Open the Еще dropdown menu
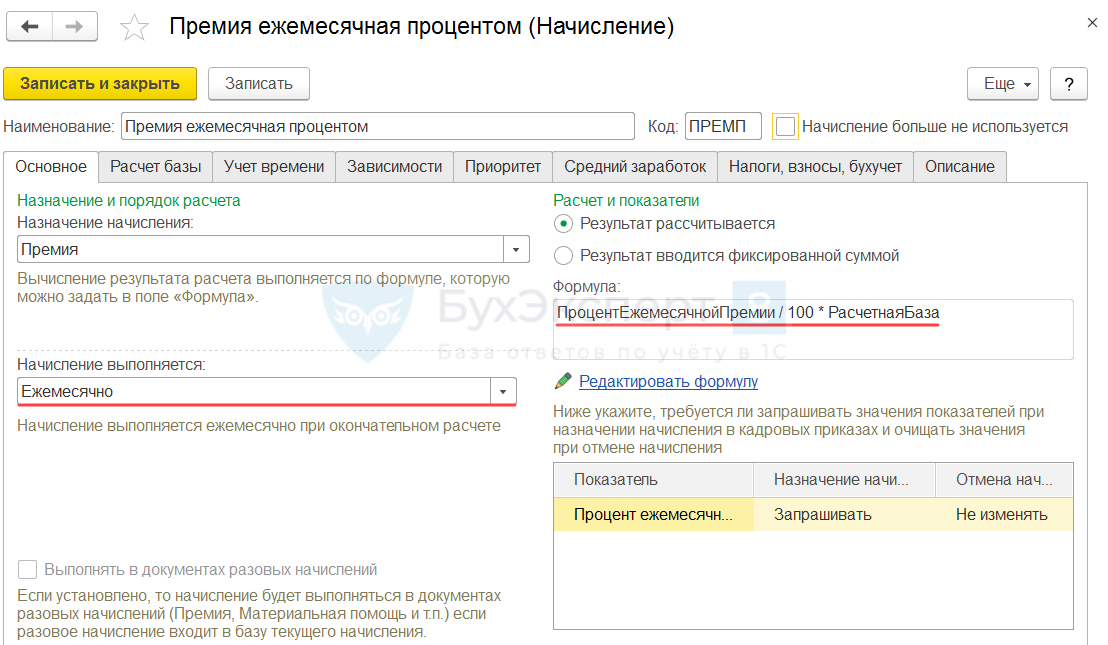 click(1003, 84)
